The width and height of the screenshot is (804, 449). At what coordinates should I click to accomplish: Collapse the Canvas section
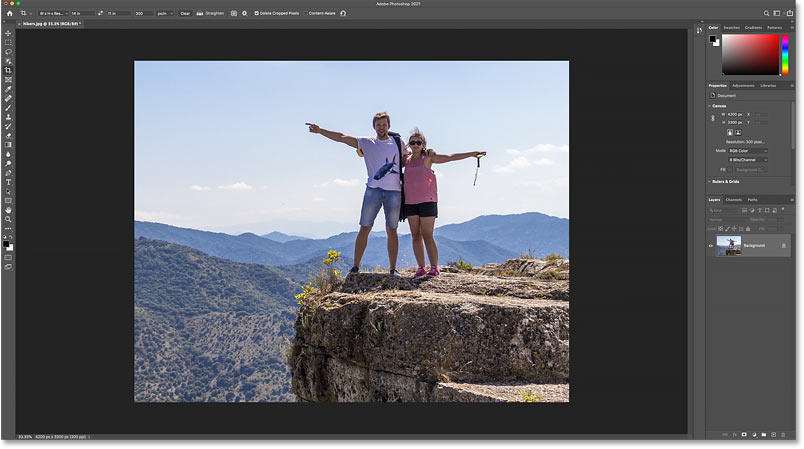(710, 106)
